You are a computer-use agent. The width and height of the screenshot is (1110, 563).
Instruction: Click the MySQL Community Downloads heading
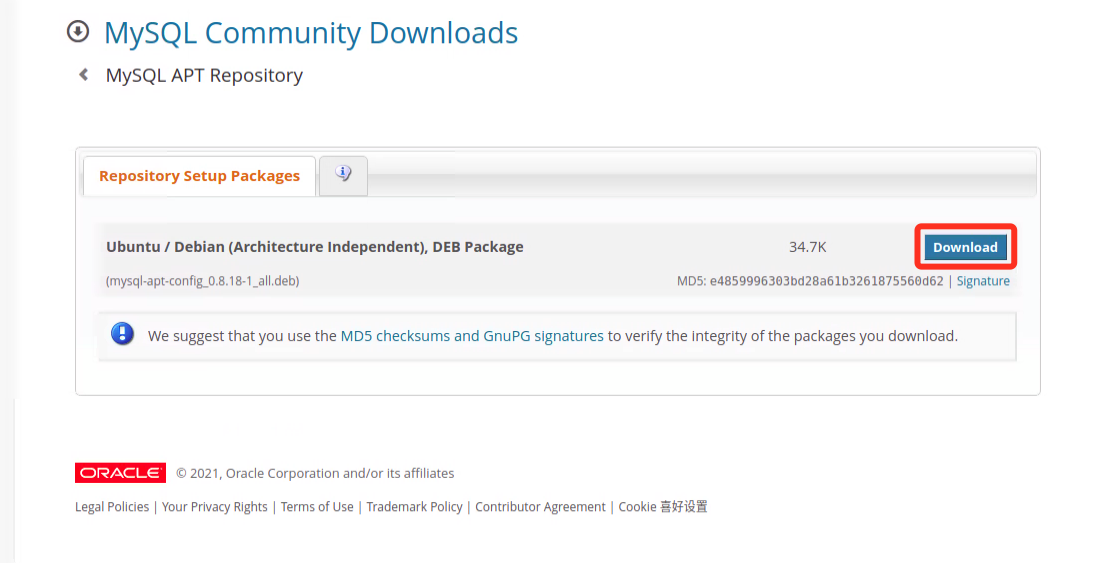click(x=311, y=33)
